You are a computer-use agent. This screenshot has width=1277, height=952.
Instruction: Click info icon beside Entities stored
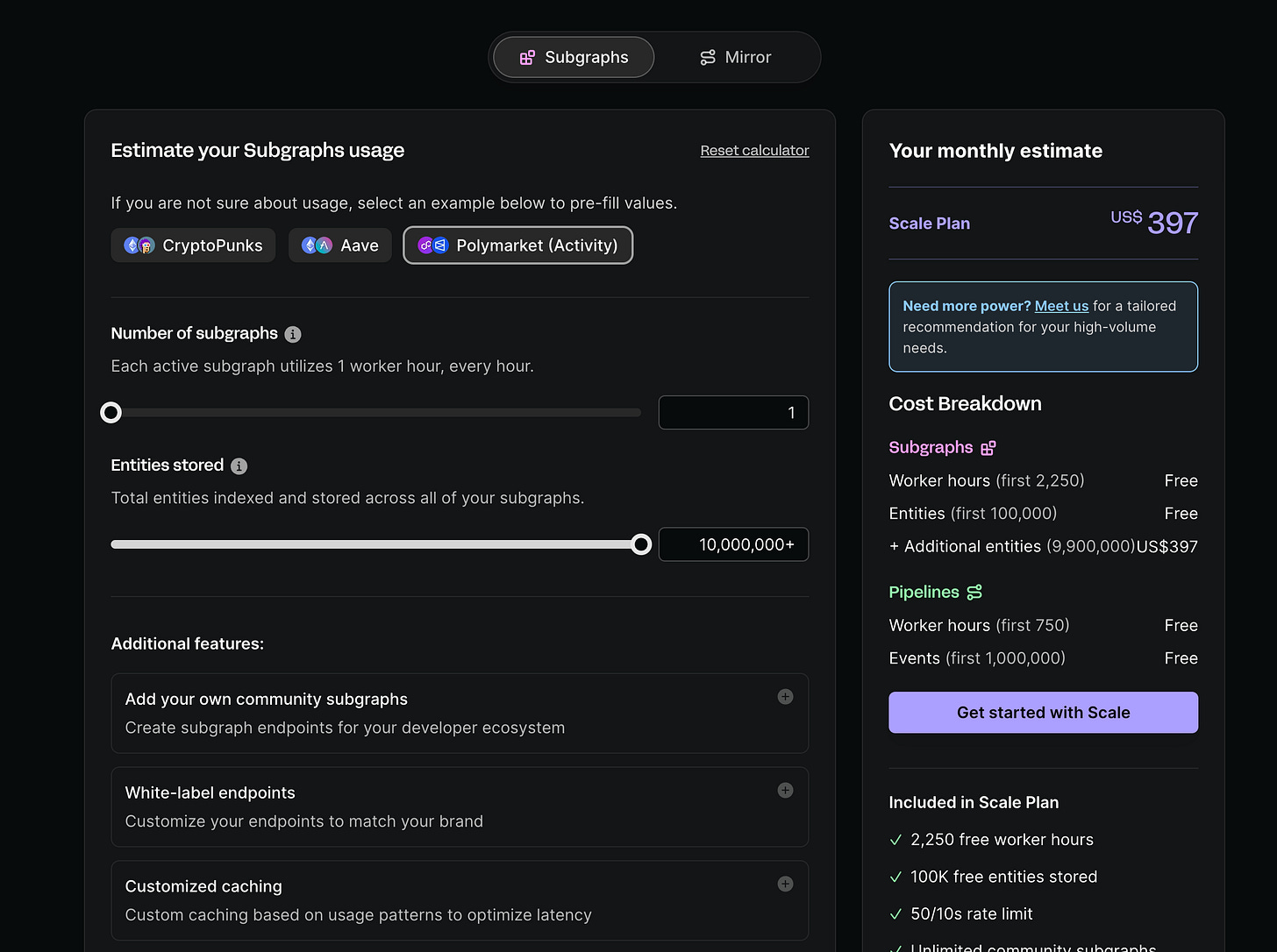click(239, 466)
